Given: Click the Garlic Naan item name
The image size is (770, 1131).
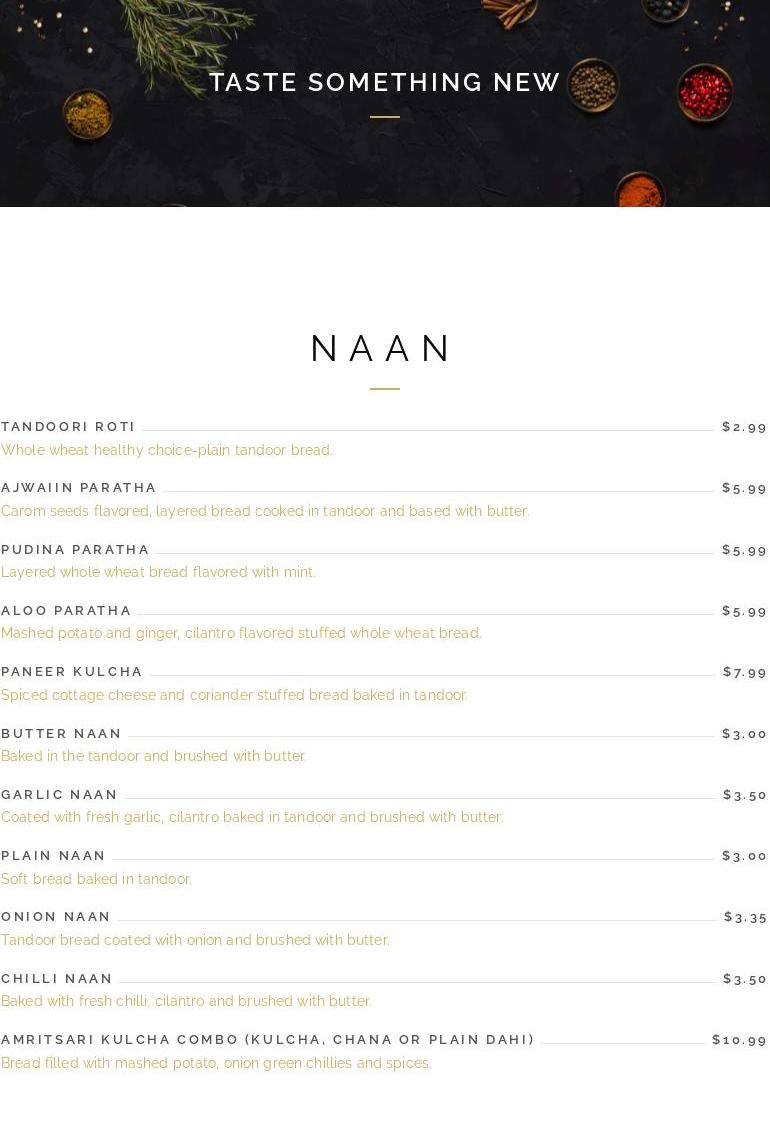Looking at the screenshot, I should 59,795.
